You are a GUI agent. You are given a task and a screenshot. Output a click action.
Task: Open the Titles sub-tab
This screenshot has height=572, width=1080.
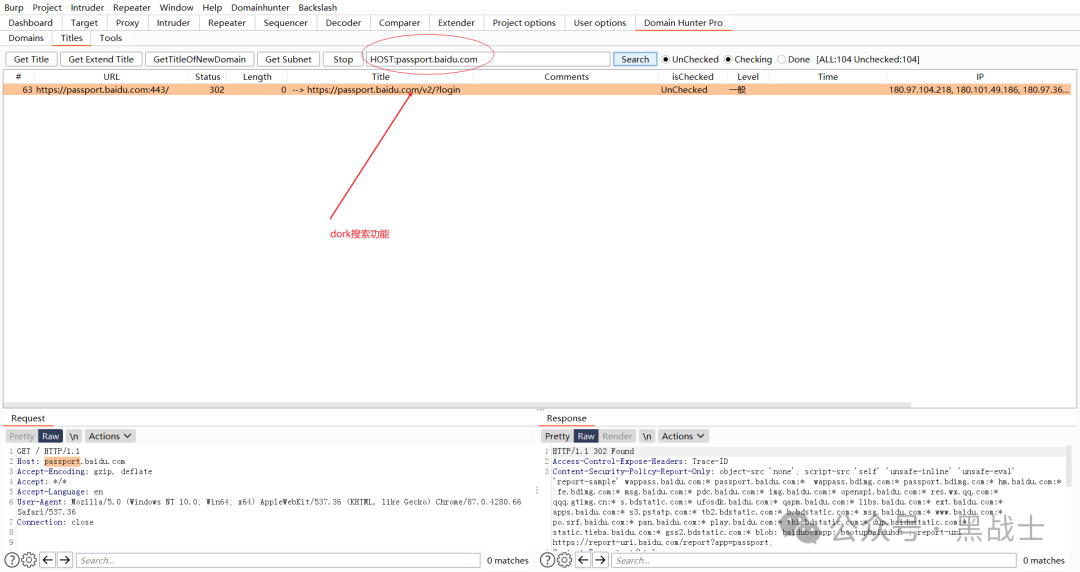click(72, 38)
